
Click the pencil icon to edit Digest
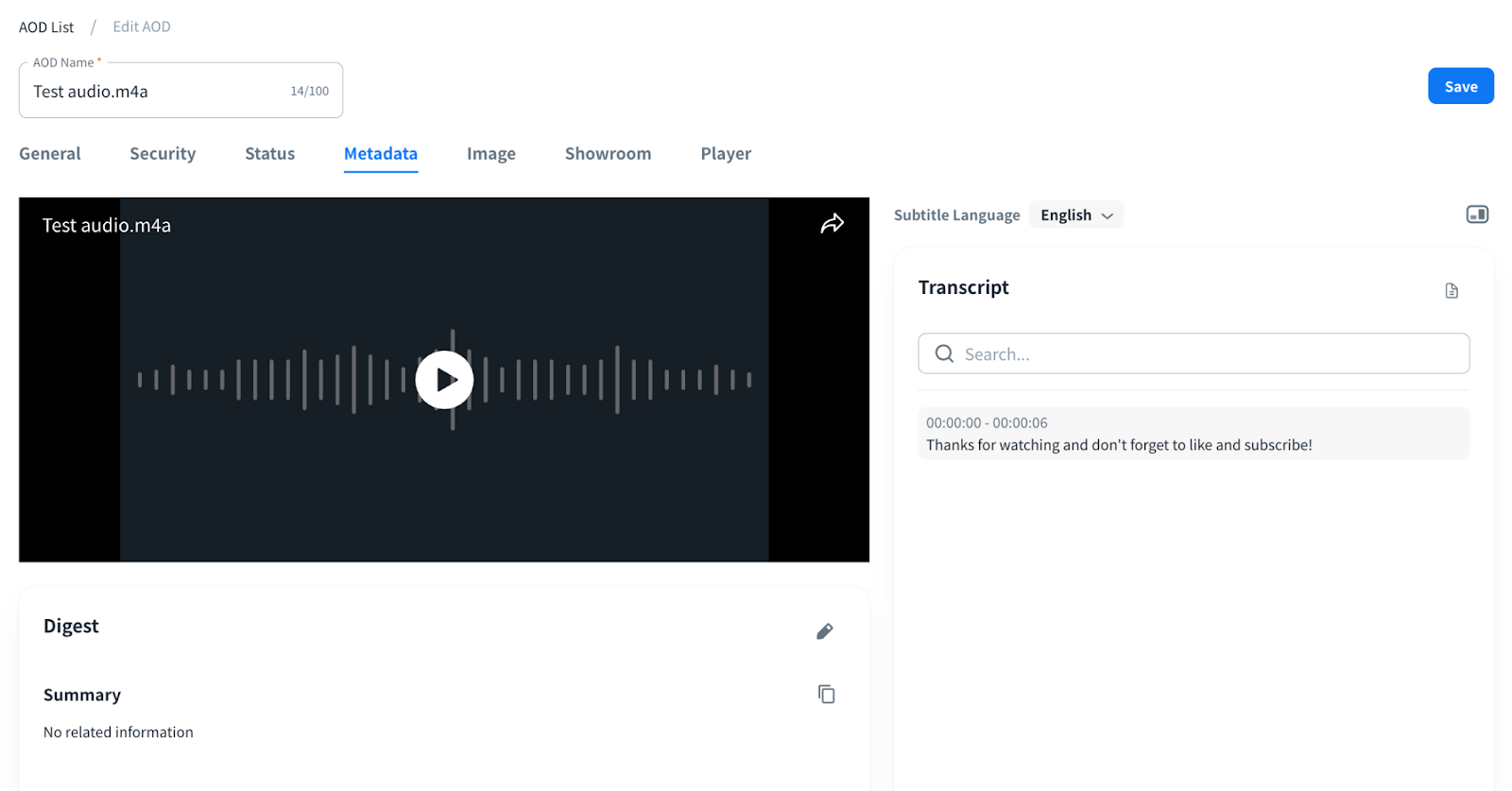[x=824, y=631]
